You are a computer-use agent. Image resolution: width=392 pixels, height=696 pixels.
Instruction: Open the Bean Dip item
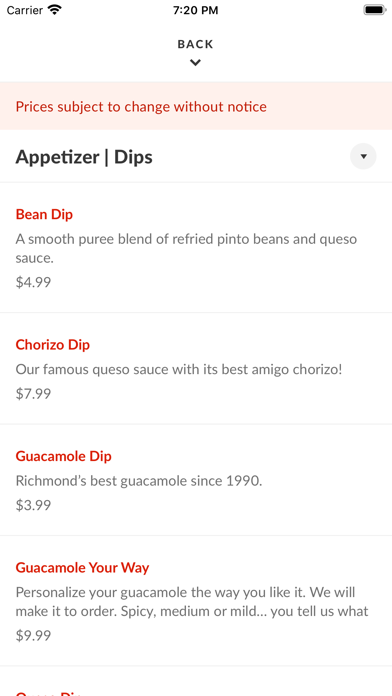(x=196, y=247)
